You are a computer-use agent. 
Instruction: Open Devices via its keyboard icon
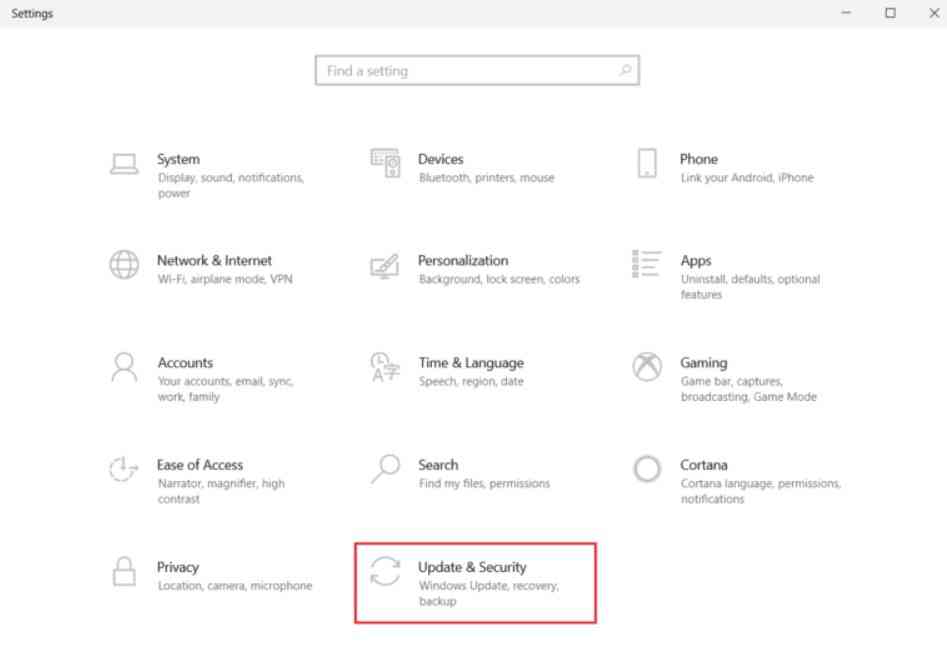(x=385, y=164)
